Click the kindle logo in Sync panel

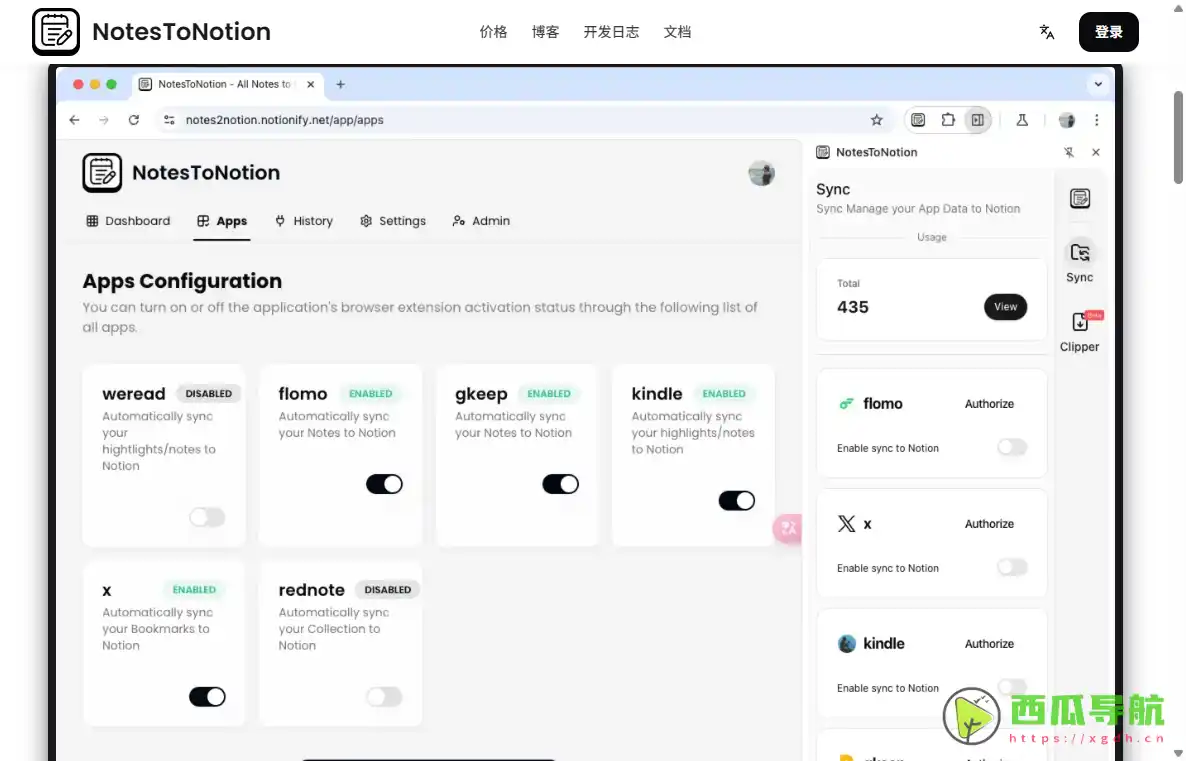click(x=846, y=644)
